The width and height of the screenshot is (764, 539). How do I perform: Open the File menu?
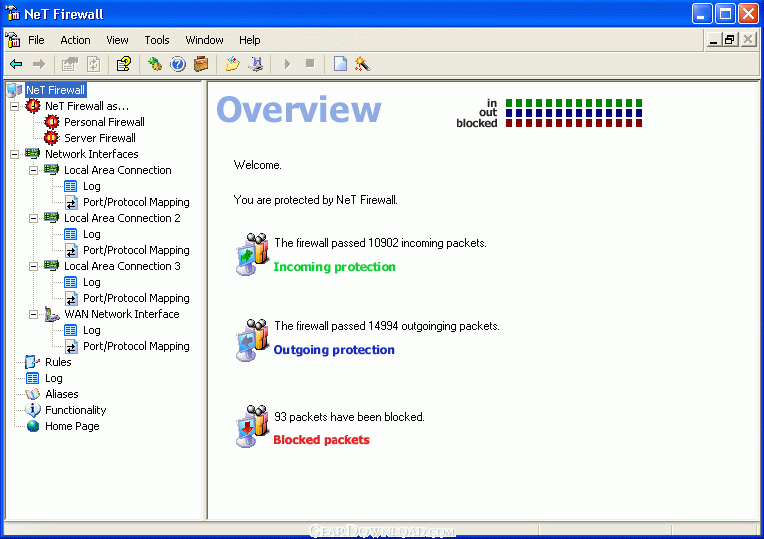[x=36, y=40]
